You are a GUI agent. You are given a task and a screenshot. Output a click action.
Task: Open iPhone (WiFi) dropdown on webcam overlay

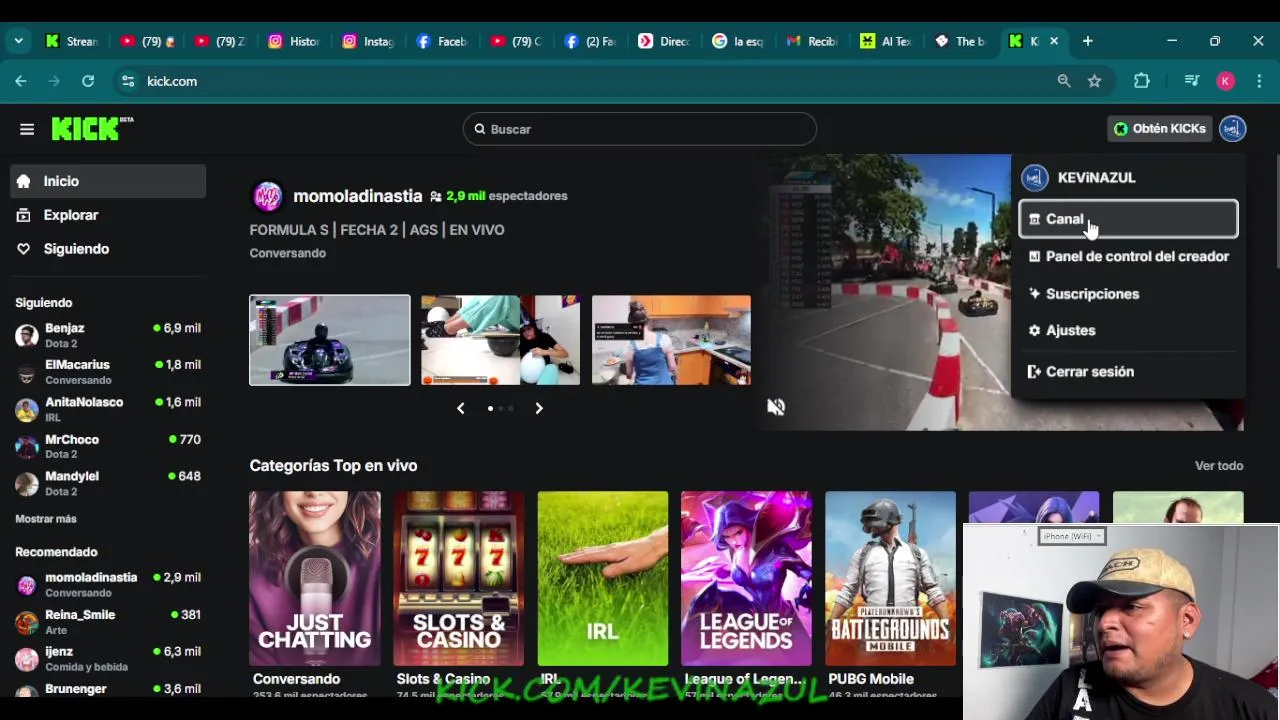point(1071,537)
